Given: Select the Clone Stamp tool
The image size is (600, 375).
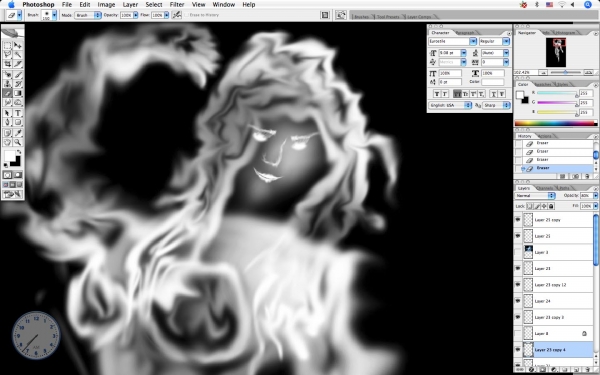Looking at the screenshot, I should [7, 84].
